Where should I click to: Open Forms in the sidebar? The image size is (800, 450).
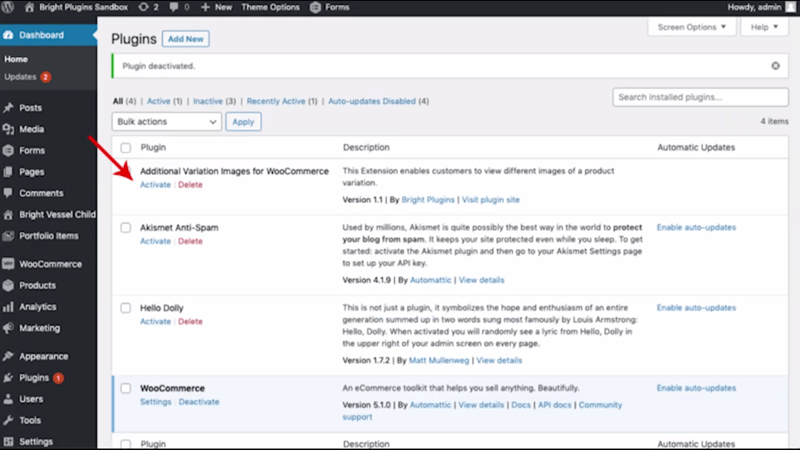click(x=32, y=151)
